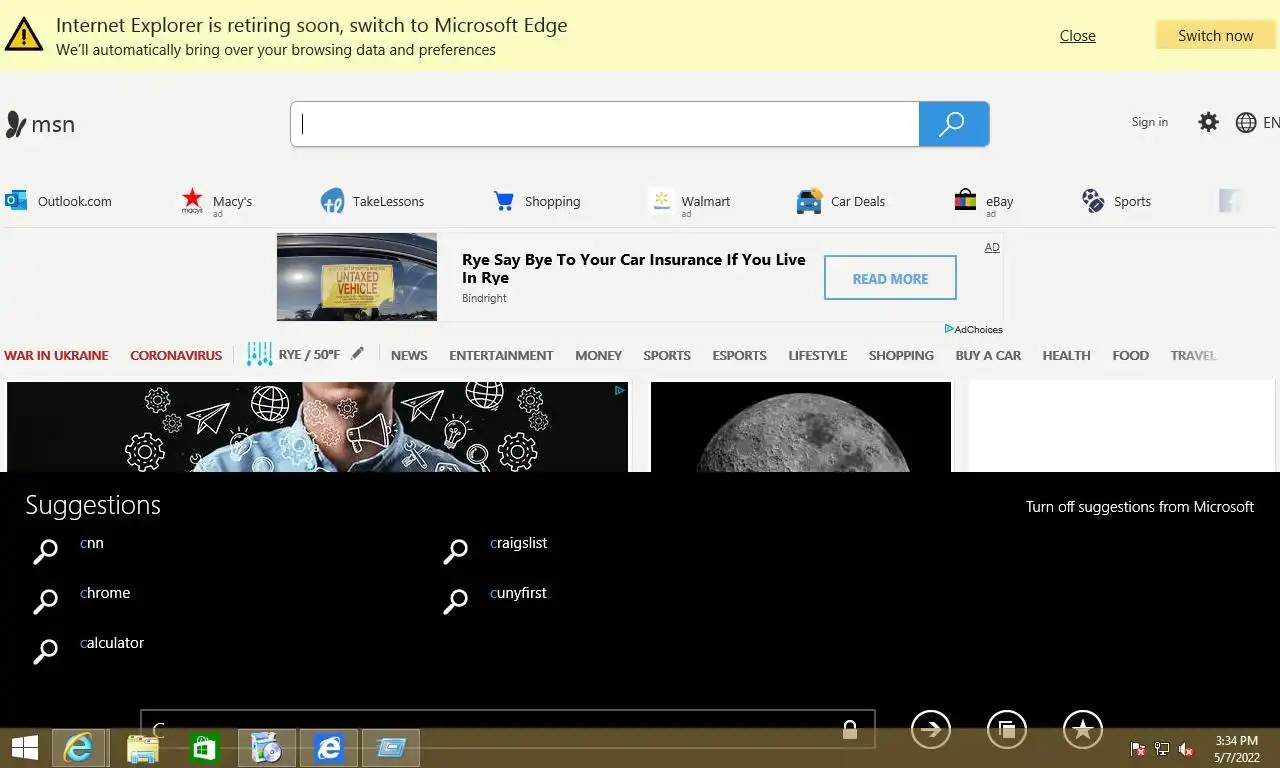Open the eBay shortcut
Screen dimensions: 1280x768
(984, 202)
